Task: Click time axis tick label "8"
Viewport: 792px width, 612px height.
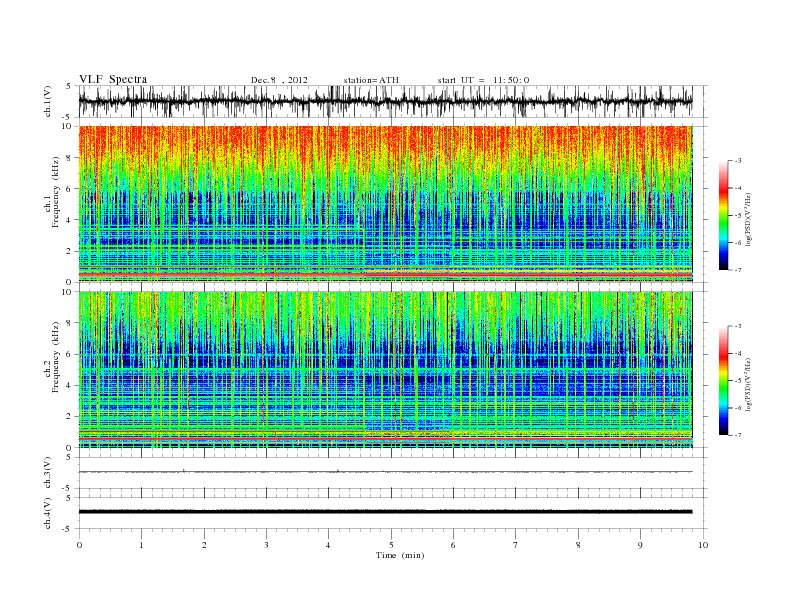Action: coord(578,545)
